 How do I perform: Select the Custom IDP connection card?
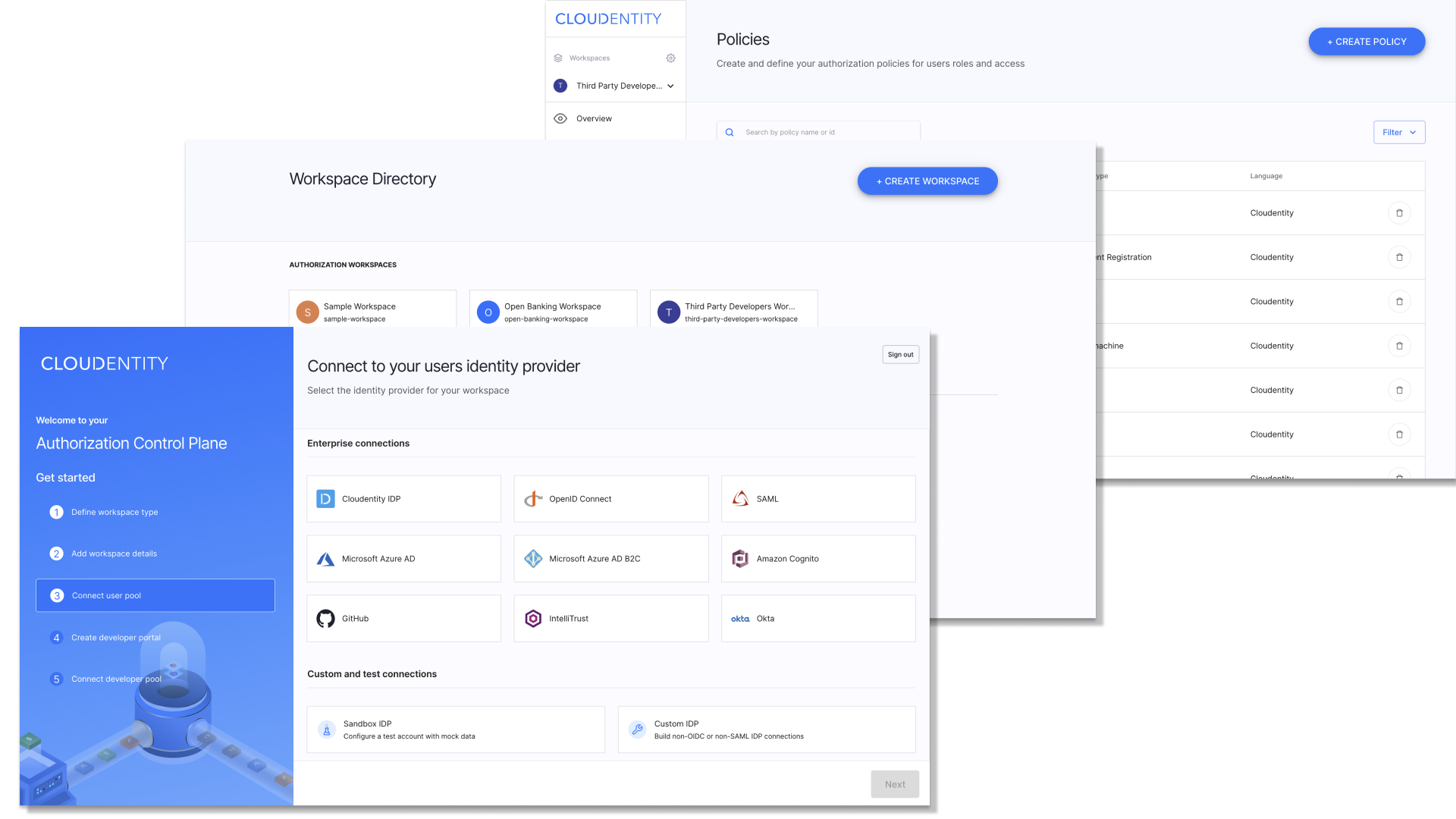click(767, 730)
